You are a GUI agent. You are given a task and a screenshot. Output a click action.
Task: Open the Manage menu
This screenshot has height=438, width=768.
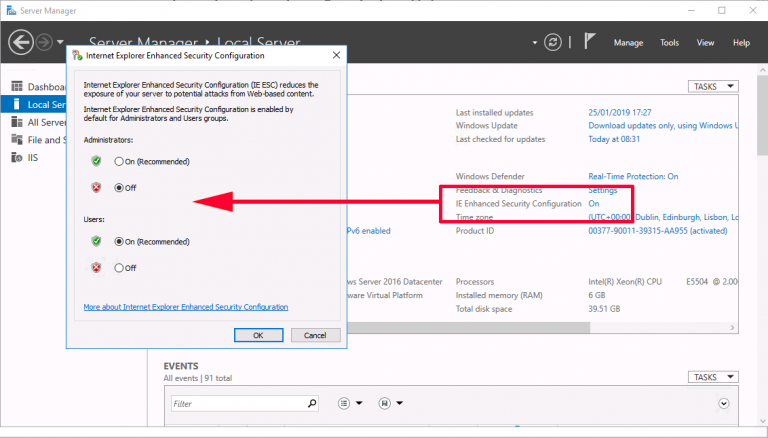pyautogui.click(x=628, y=43)
